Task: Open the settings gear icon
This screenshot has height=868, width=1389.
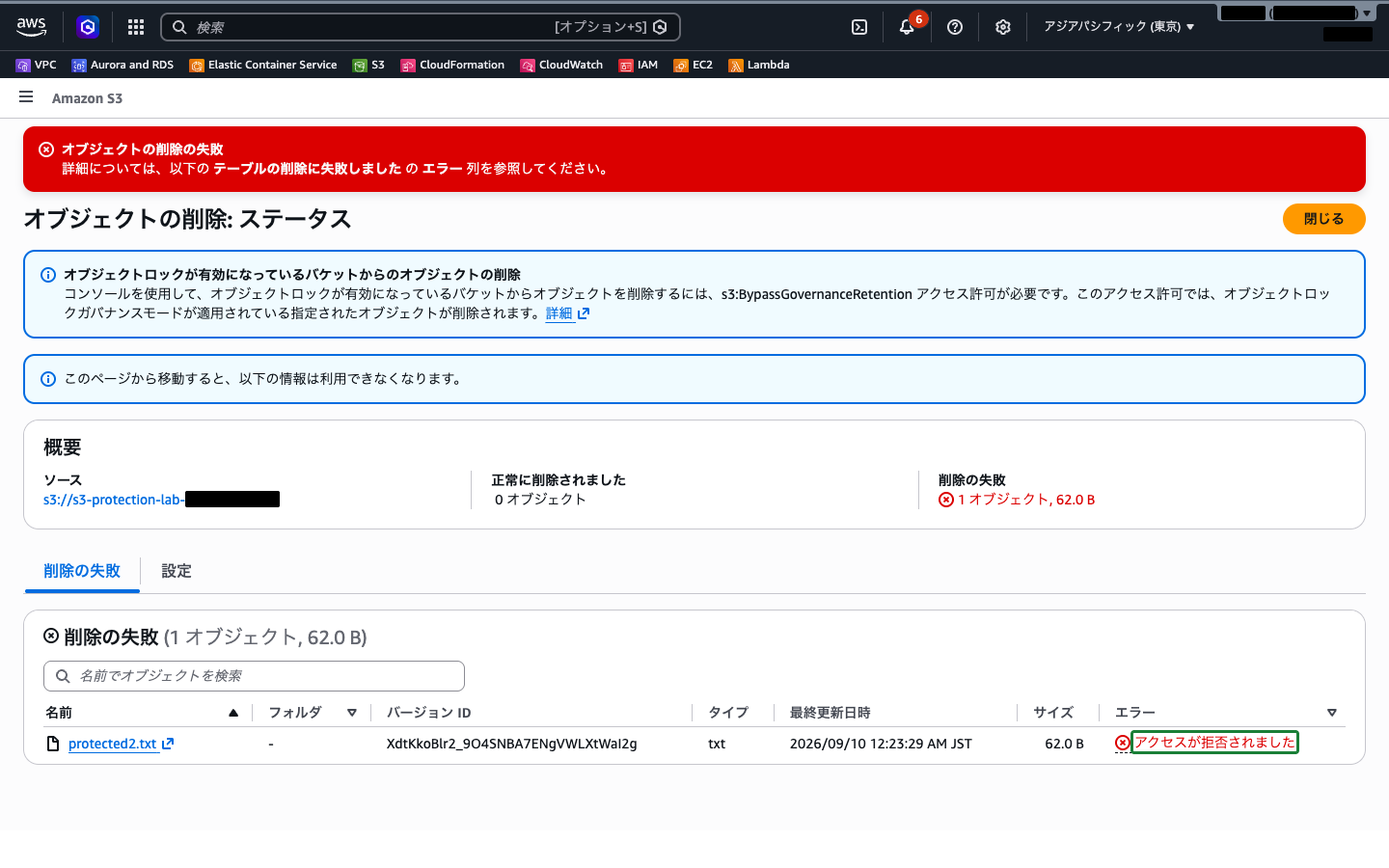Action: [1003, 27]
